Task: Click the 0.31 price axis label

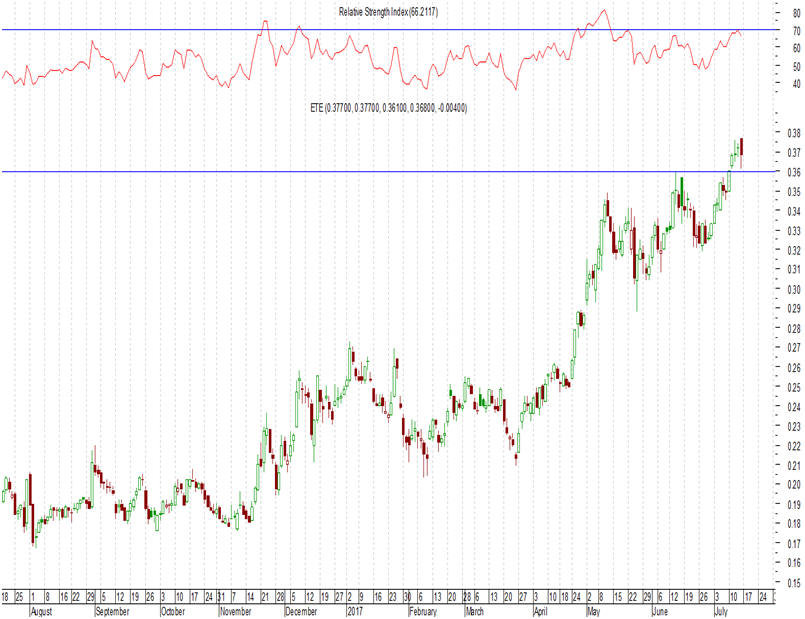Action: (x=794, y=269)
